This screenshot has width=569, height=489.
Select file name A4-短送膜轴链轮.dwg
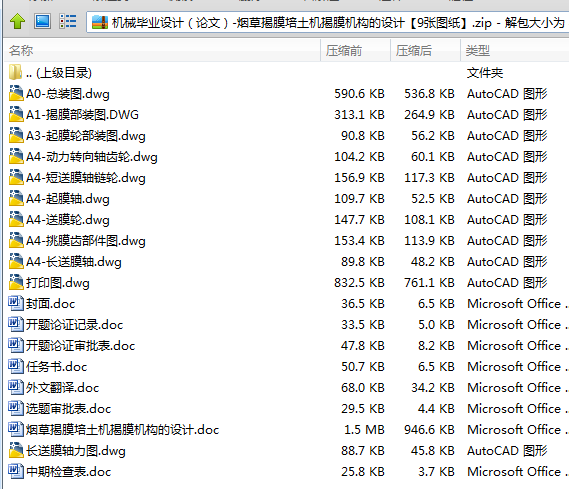86,178
